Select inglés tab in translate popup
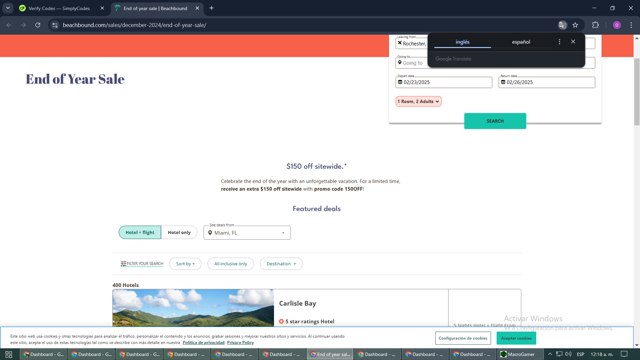Screen dimensions: 640x360 (462, 42)
